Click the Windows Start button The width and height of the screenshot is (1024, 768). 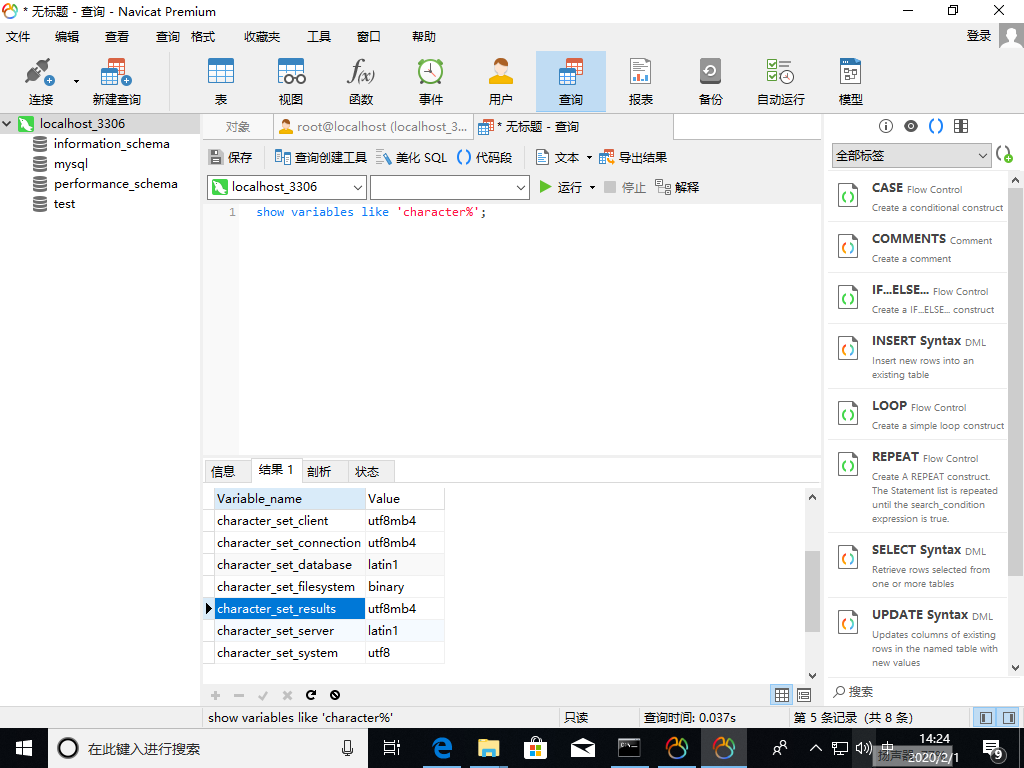[x=24, y=748]
